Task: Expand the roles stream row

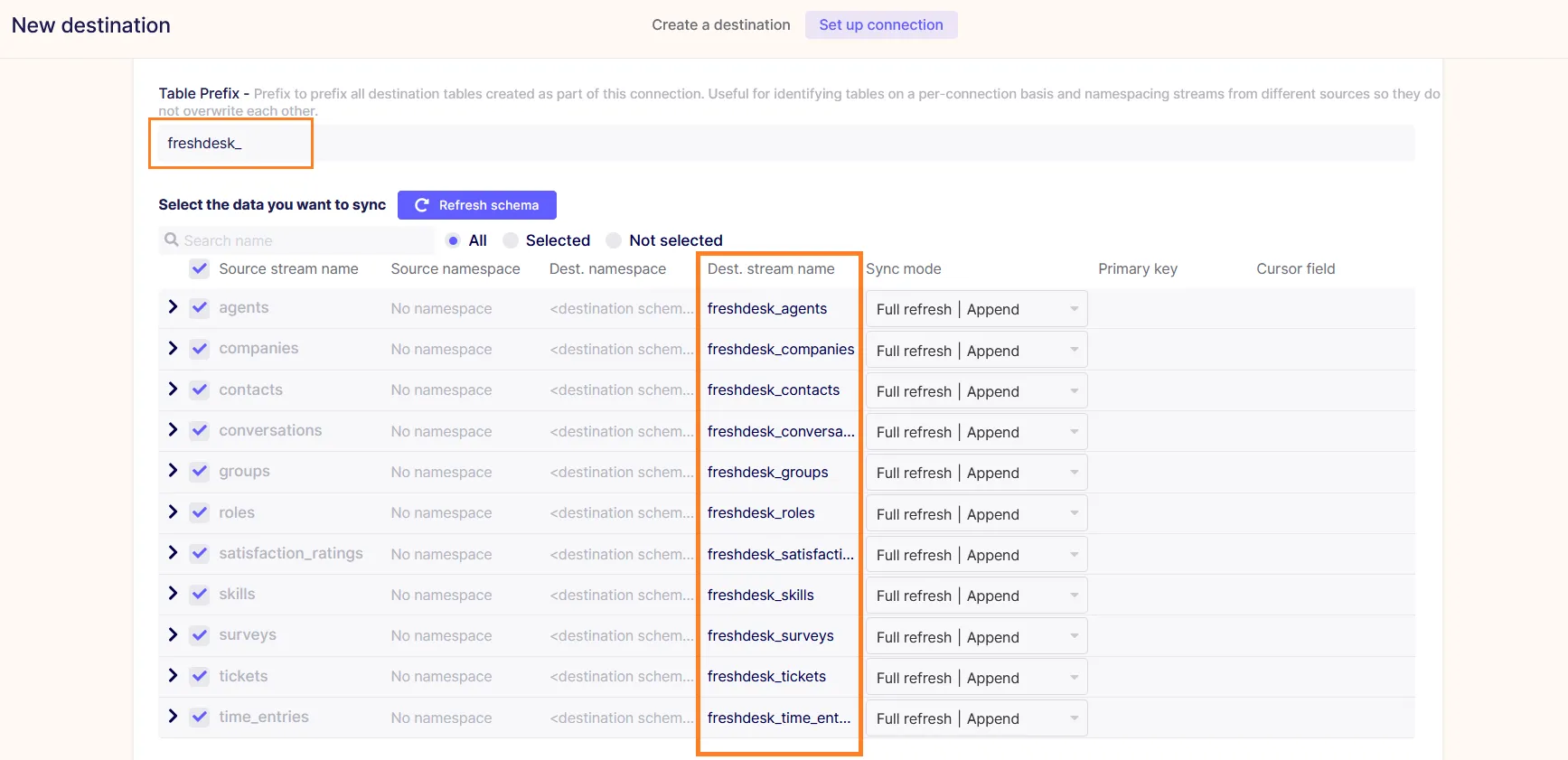Action: click(173, 511)
